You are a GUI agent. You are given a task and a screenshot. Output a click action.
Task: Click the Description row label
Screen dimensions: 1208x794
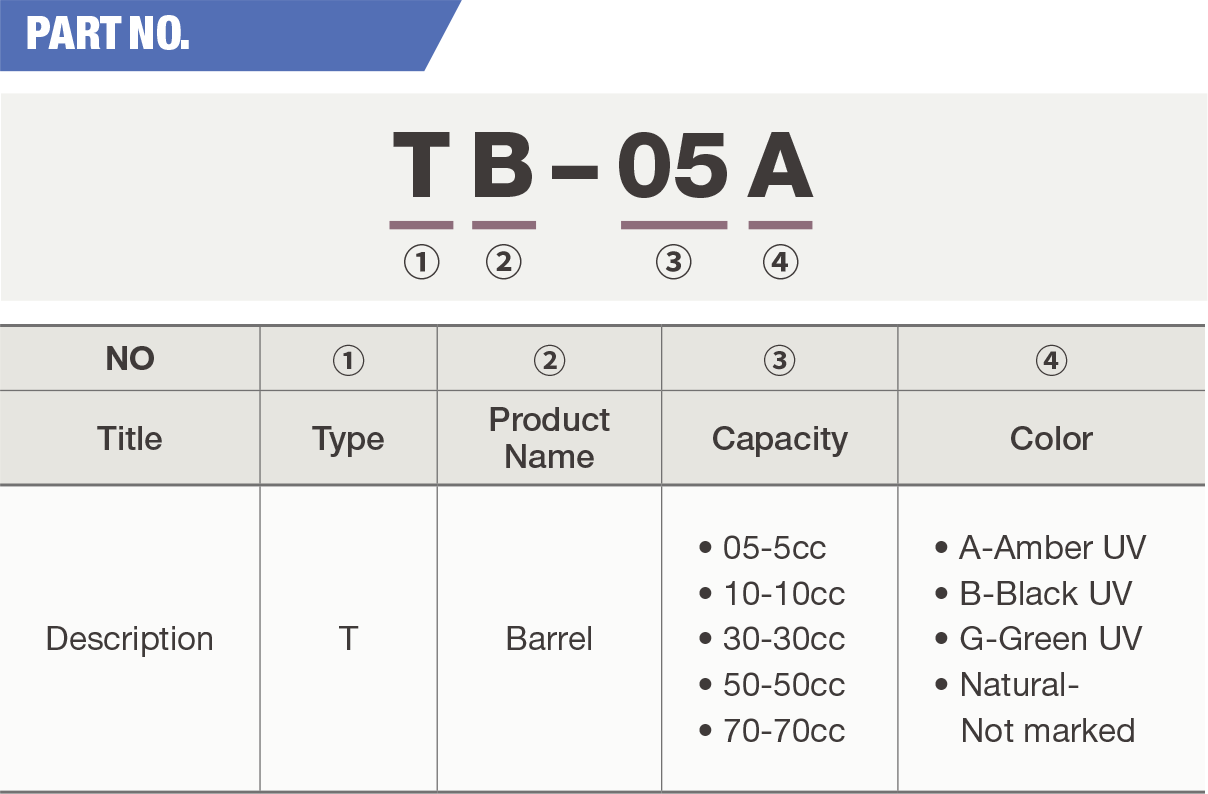coord(130,639)
